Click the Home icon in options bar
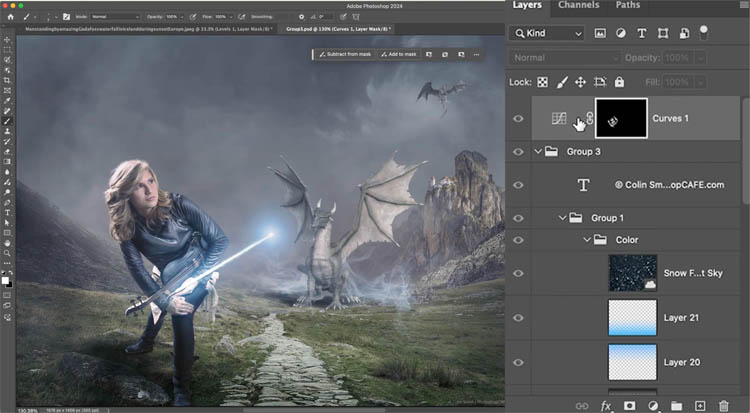 [11, 17]
